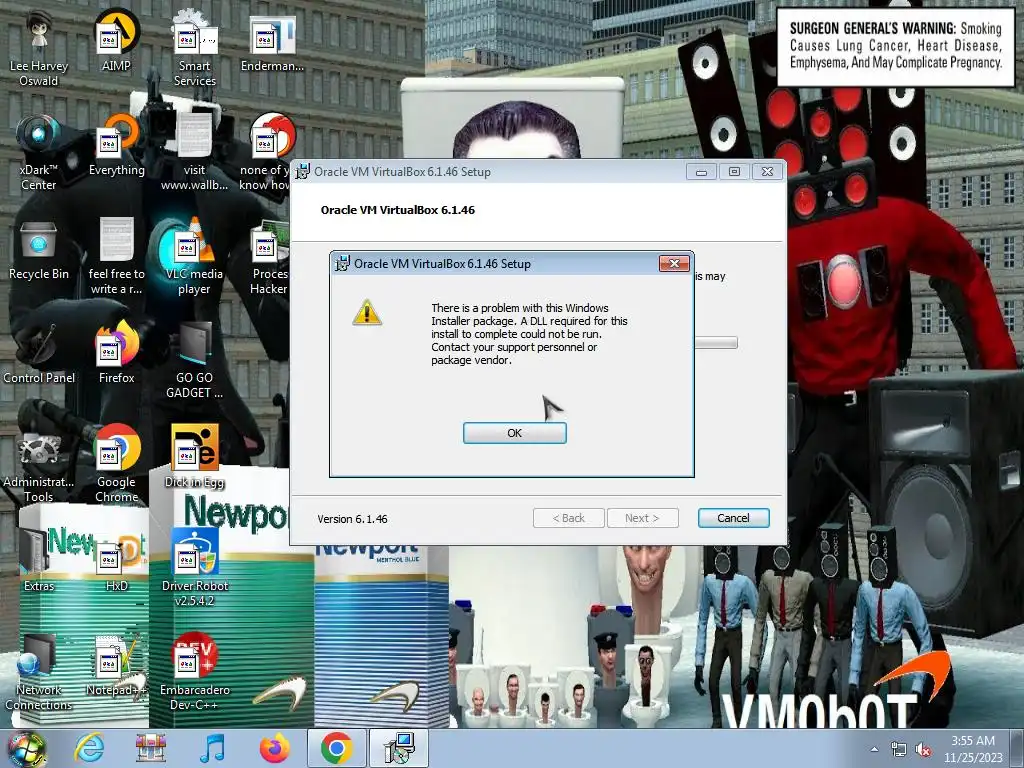Show hidden system tray icons
This screenshot has width=1024, height=768.
(x=874, y=750)
